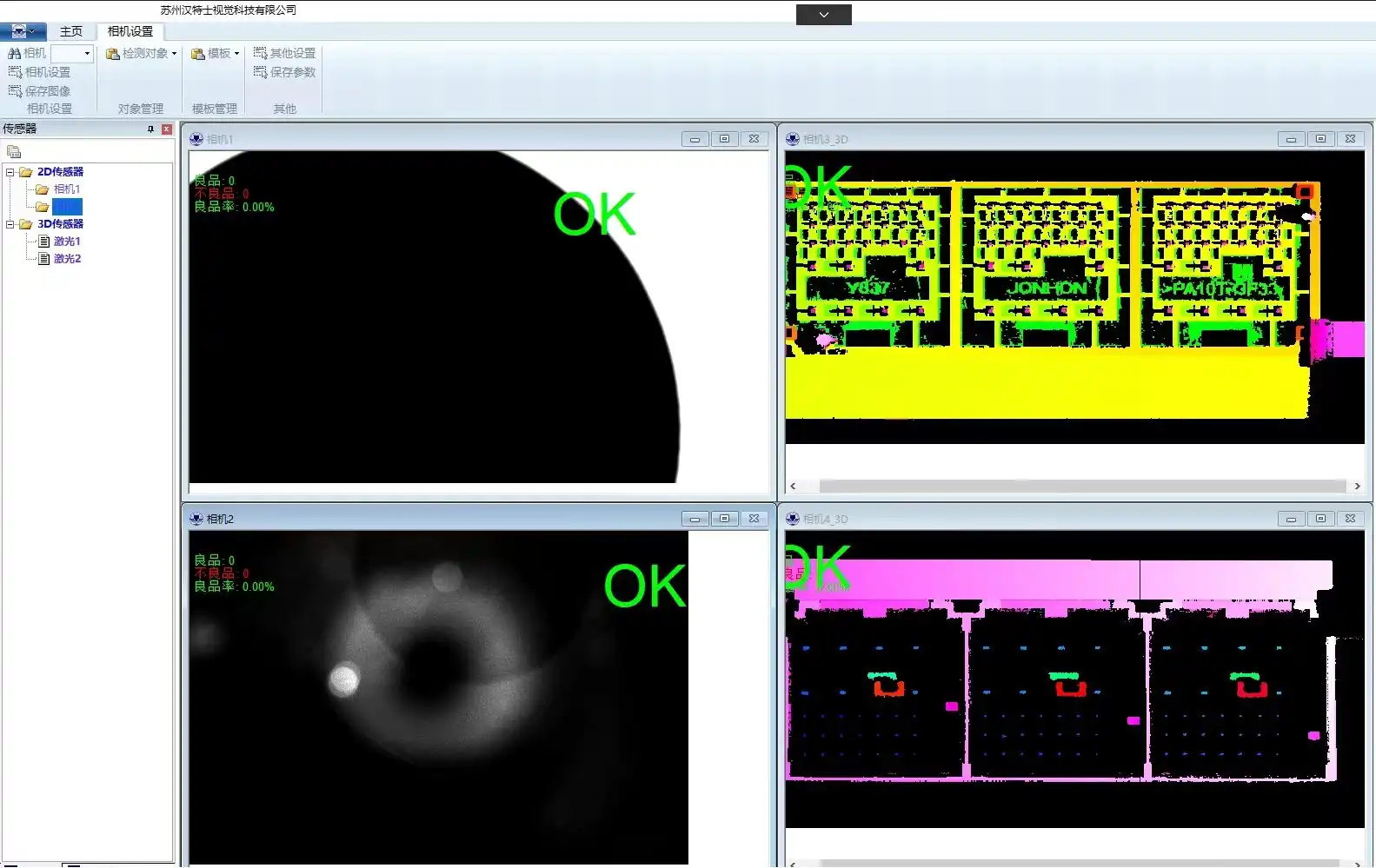
Task: Select the 相机设置 ribbon tab
Action: 130,31
